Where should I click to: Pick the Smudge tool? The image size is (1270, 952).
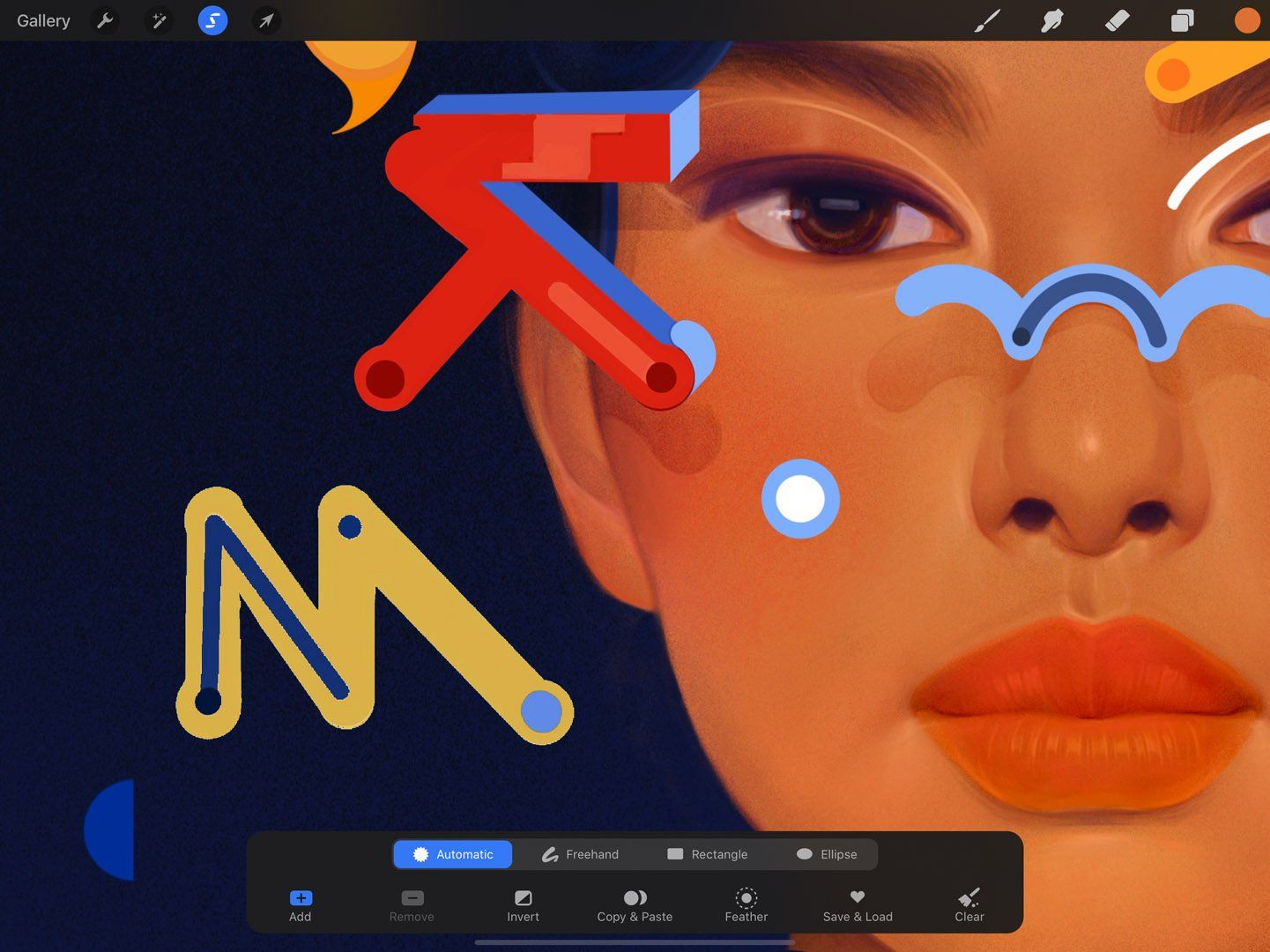(1051, 20)
